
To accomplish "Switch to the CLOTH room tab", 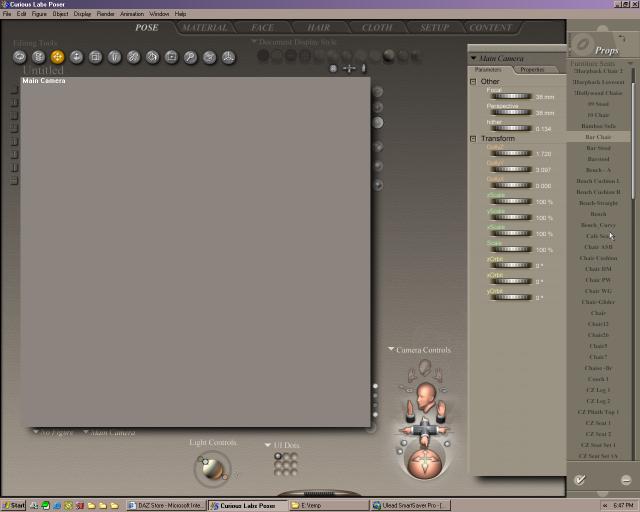I will click(377, 27).
